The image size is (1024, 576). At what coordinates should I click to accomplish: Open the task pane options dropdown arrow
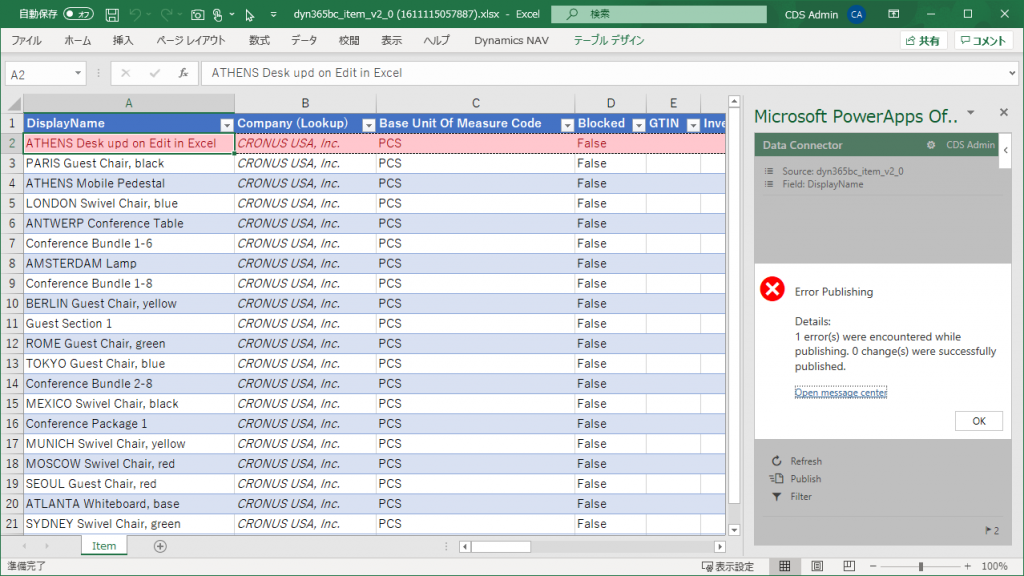pyautogui.click(x=970, y=113)
